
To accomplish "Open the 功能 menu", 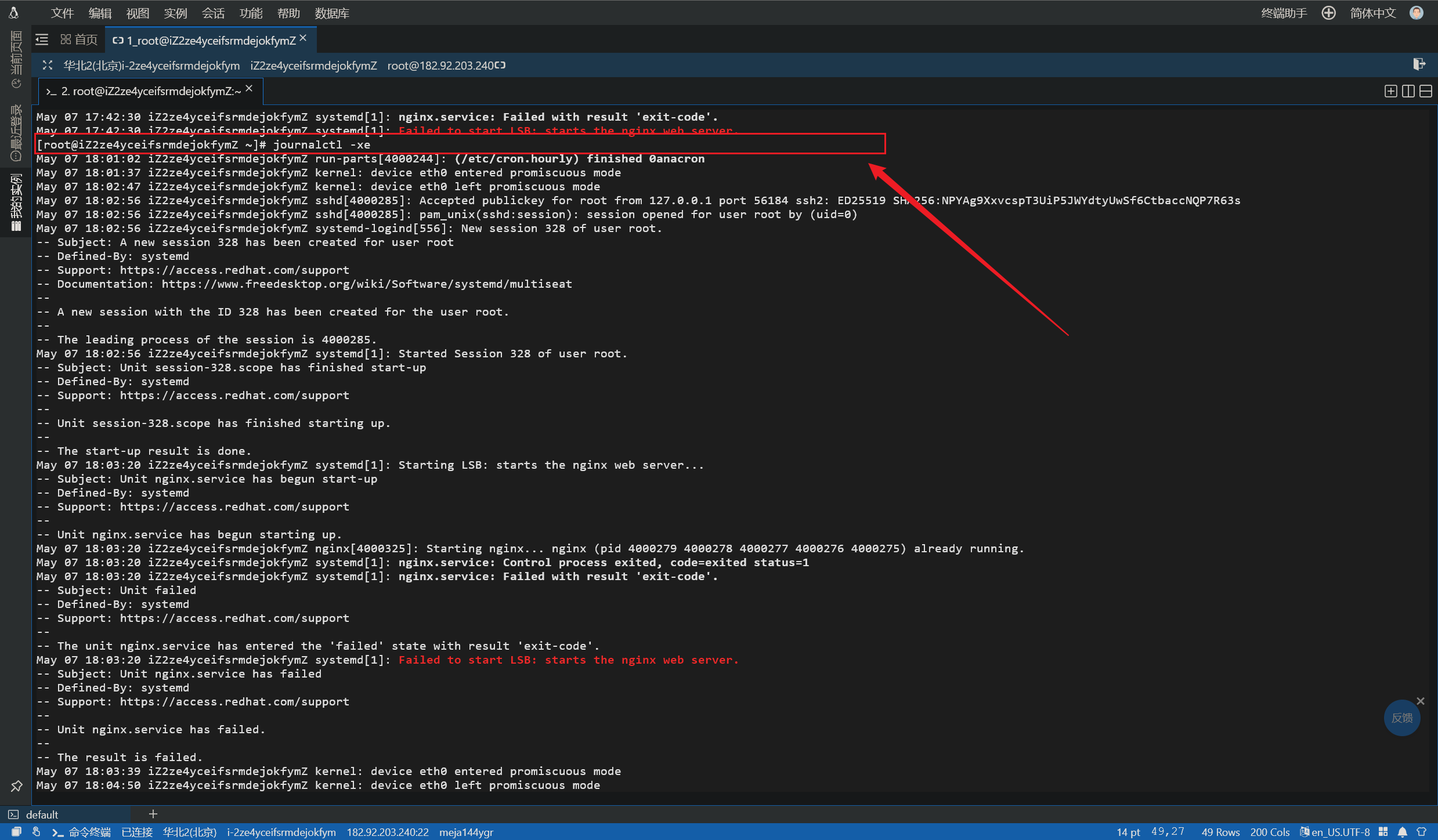I will tap(251, 13).
